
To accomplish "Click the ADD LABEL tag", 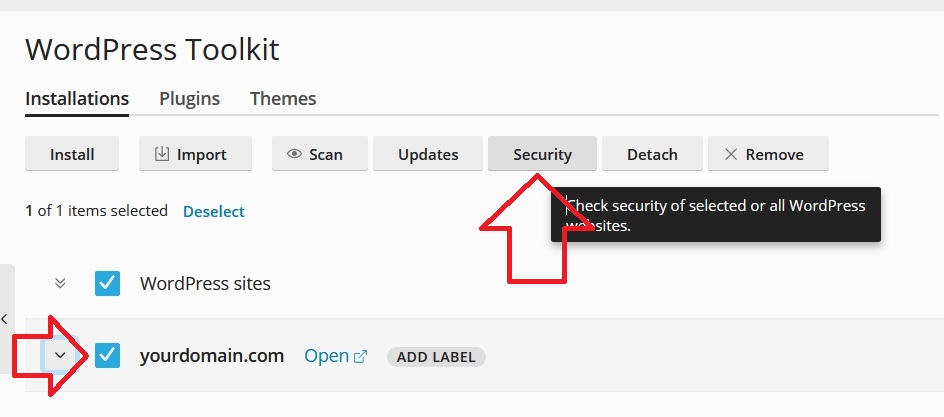I will [436, 357].
